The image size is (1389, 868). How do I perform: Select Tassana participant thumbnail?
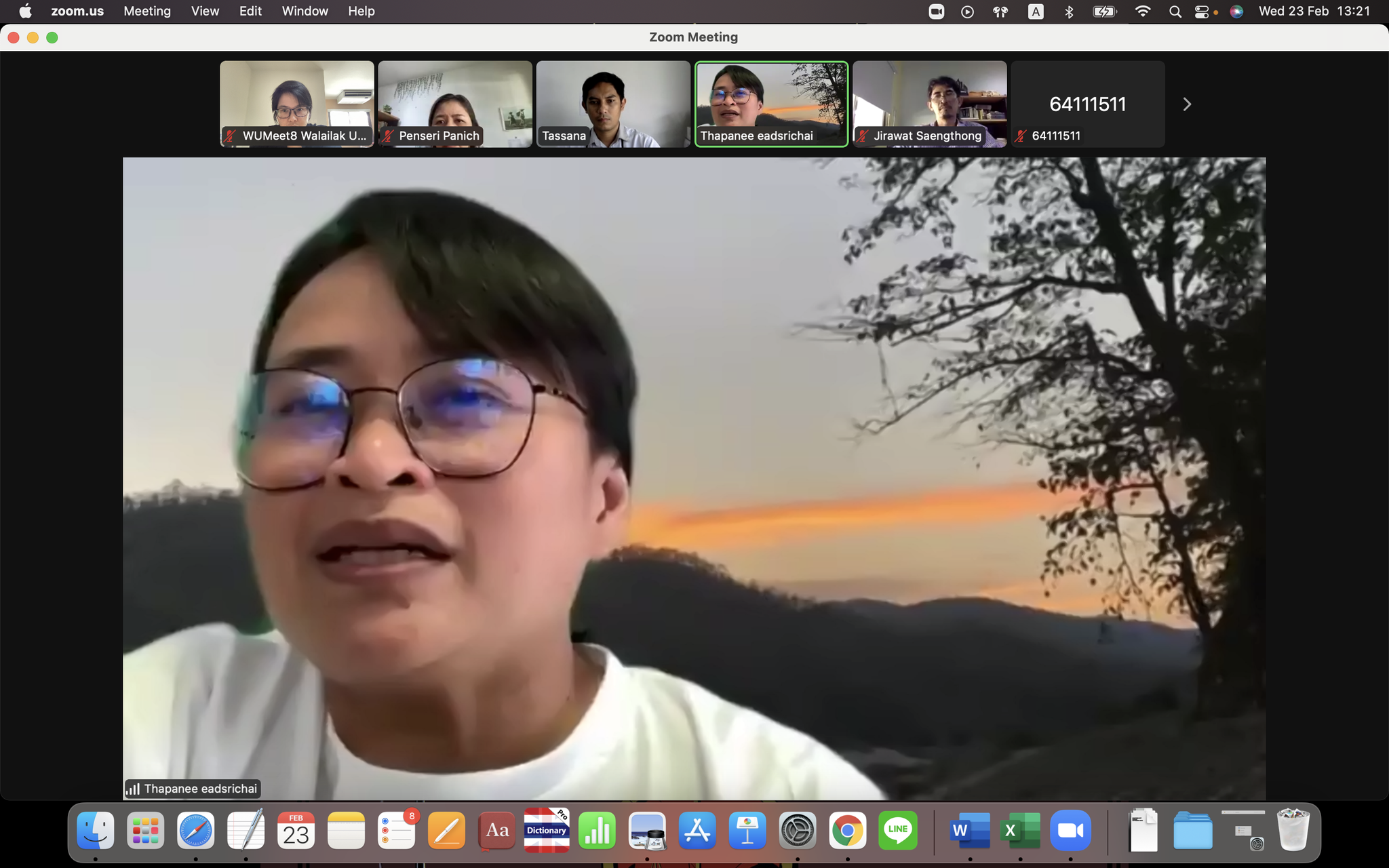(x=612, y=104)
